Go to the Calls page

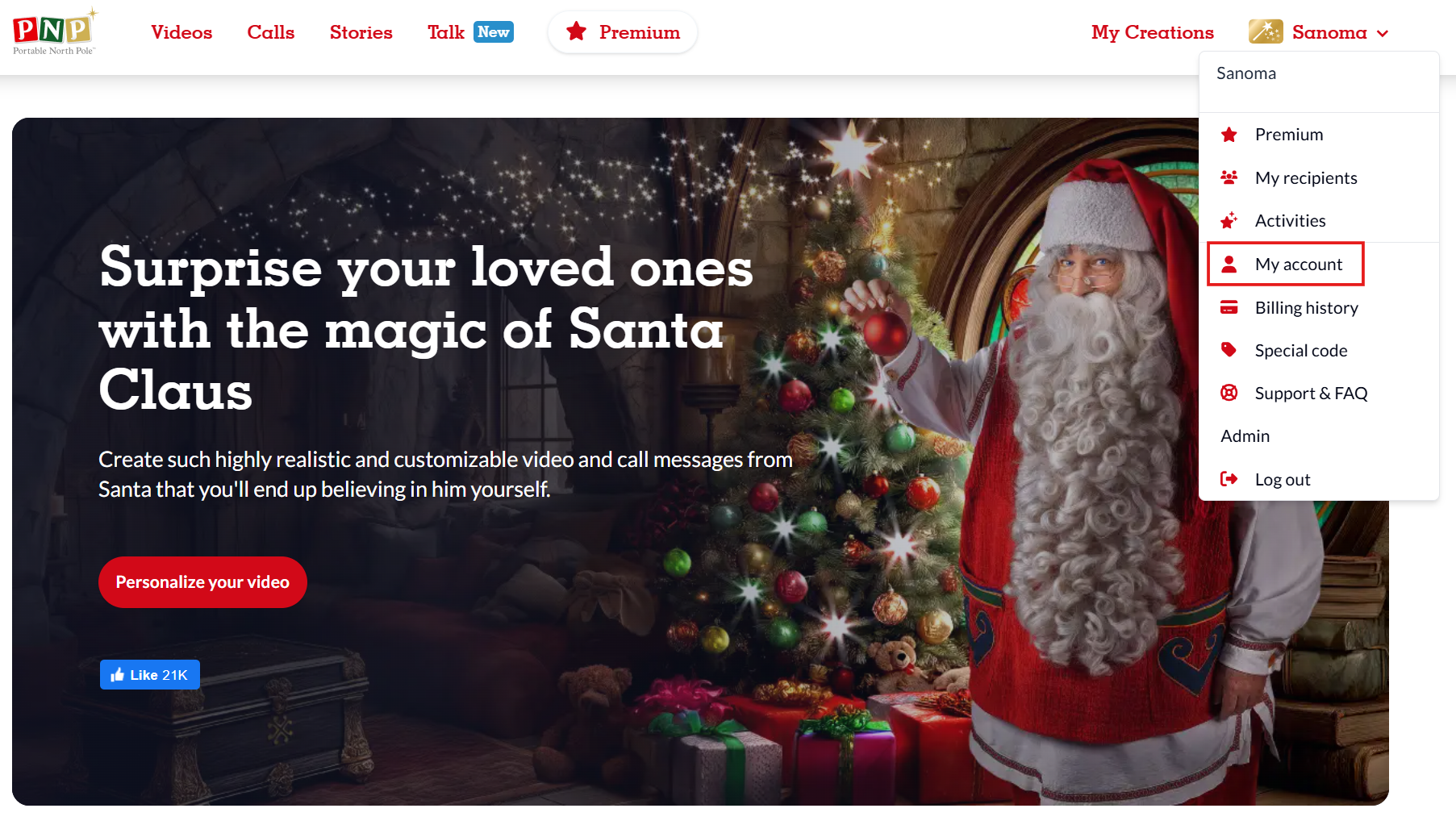[271, 32]
